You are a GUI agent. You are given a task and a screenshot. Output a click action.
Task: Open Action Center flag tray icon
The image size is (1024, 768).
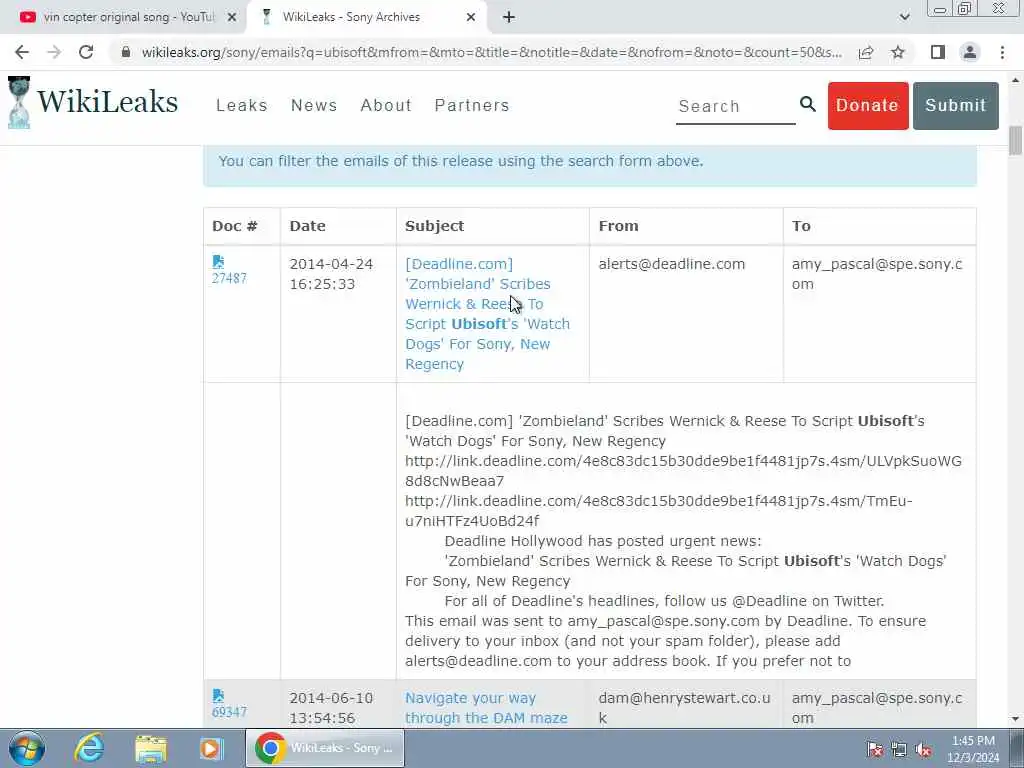874,749
